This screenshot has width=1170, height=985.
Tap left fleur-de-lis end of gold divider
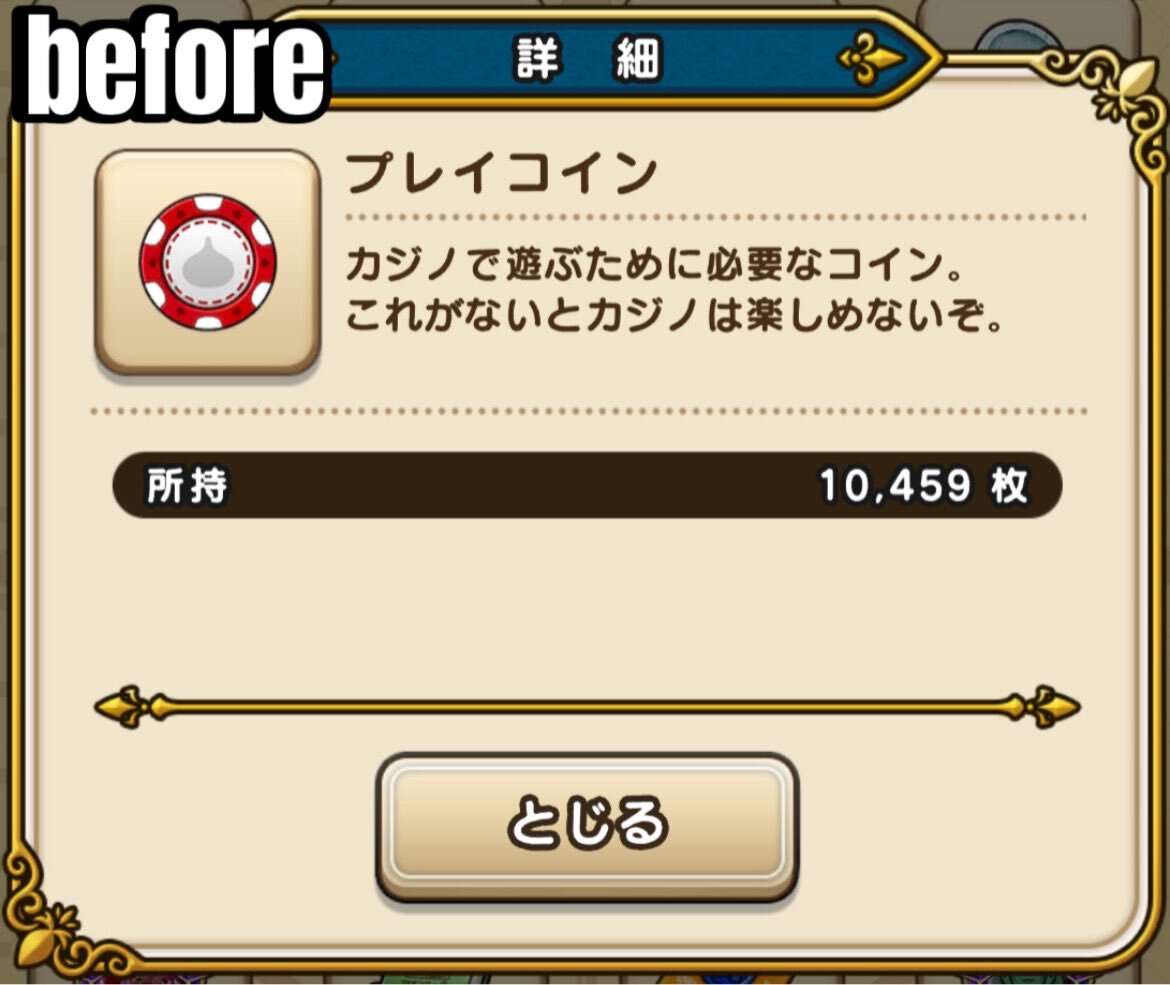[130, 706]
